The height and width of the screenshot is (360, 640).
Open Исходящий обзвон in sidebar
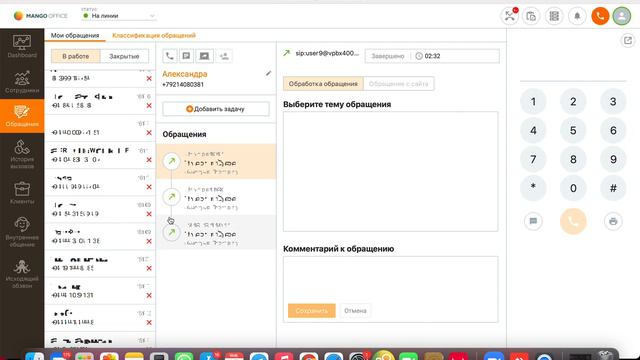[x=22, y=273]
